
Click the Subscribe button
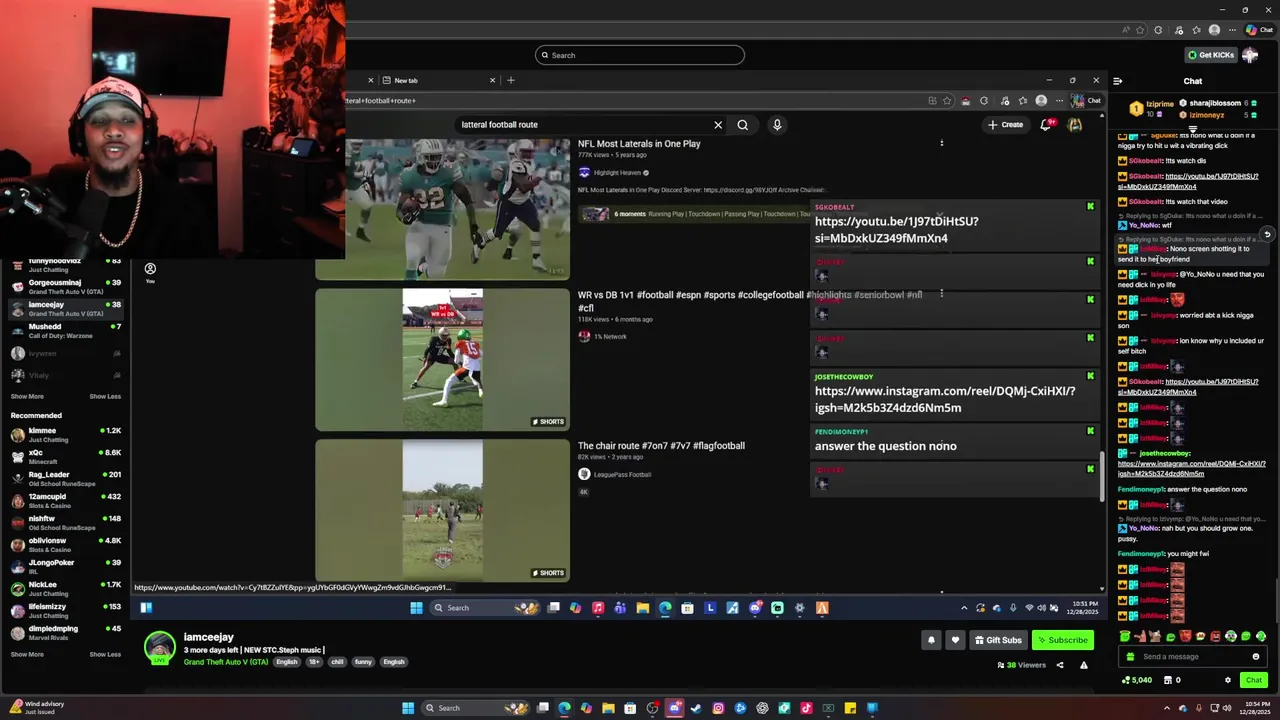pyautogui.click(x=1062, y=640)
